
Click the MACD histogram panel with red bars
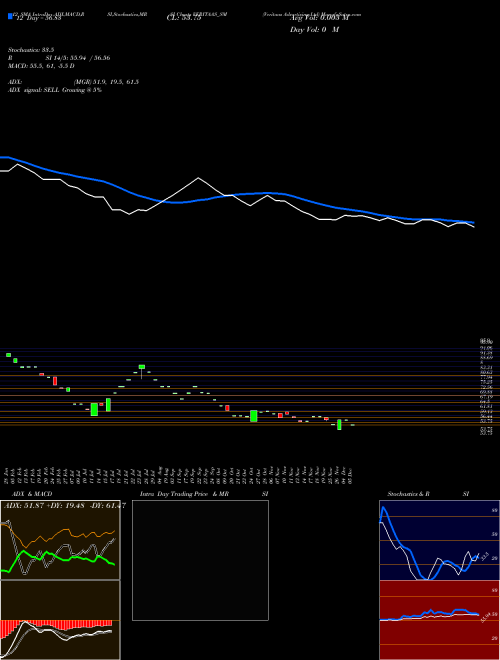(x=60, y=620)
